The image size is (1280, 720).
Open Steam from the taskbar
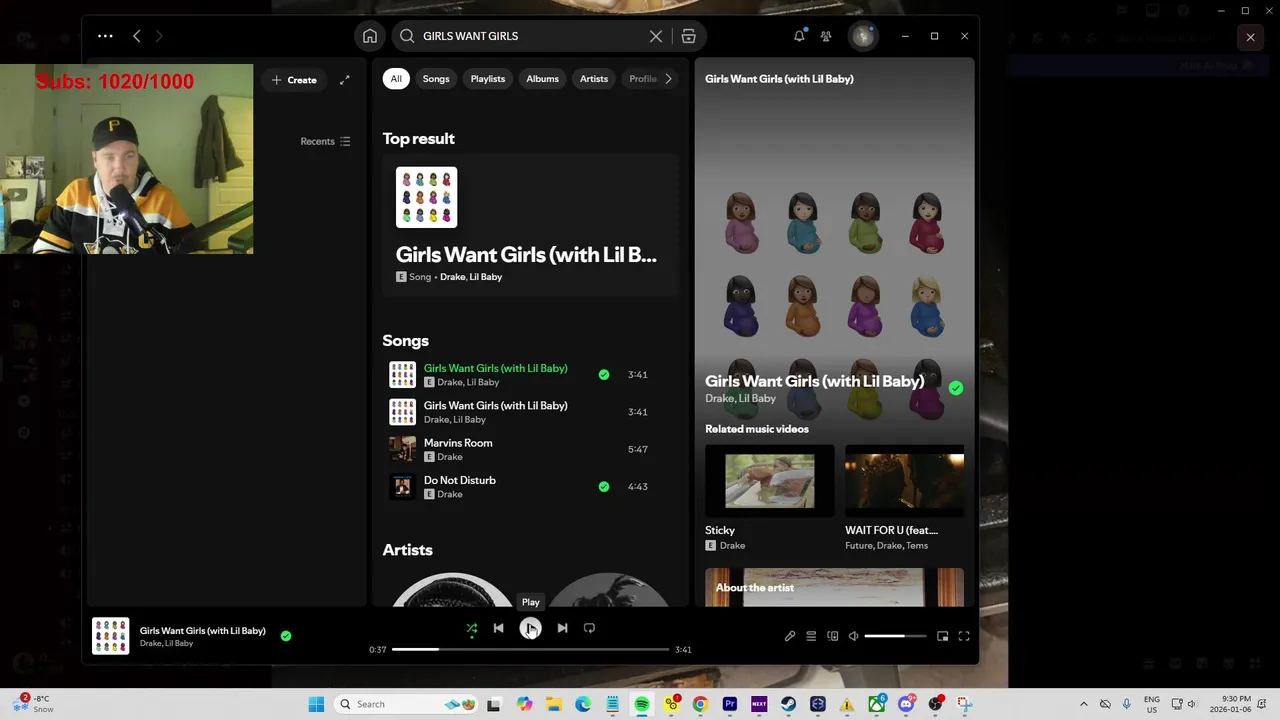788,704
